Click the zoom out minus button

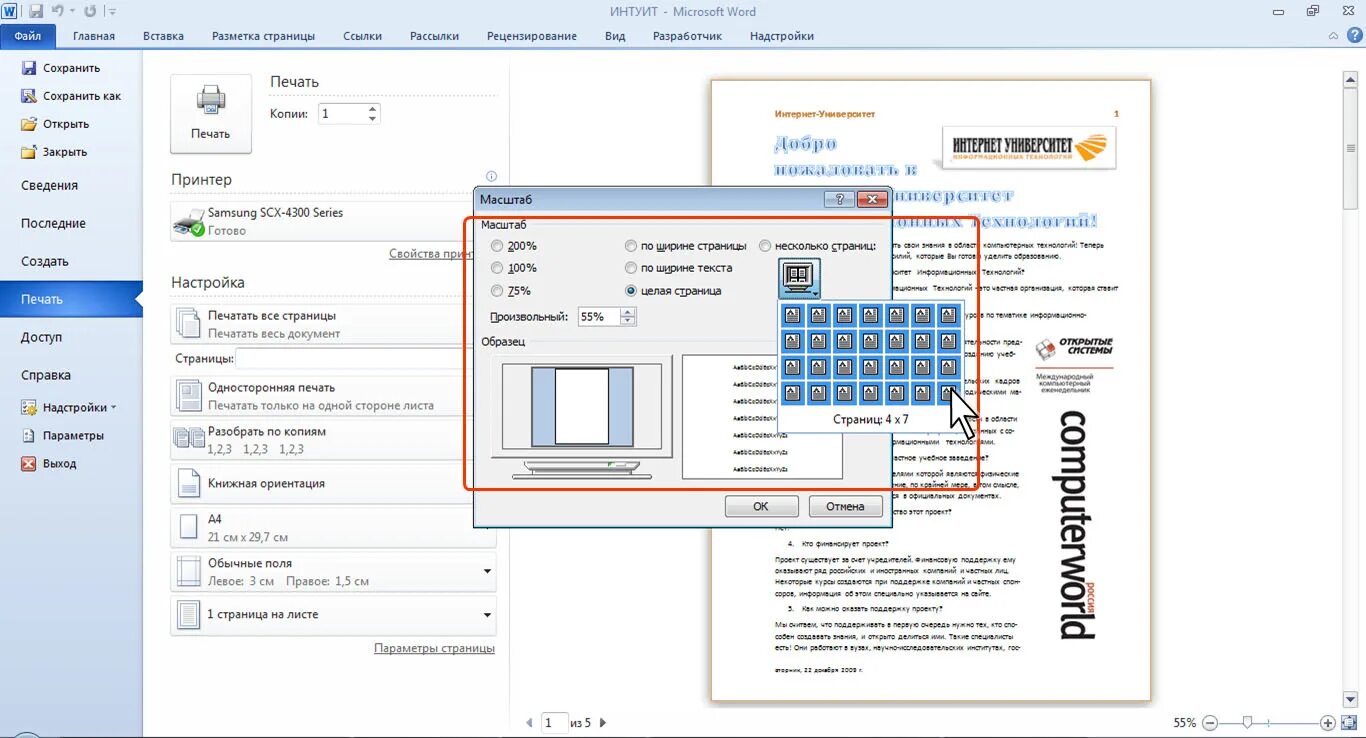click(1210, 722)
